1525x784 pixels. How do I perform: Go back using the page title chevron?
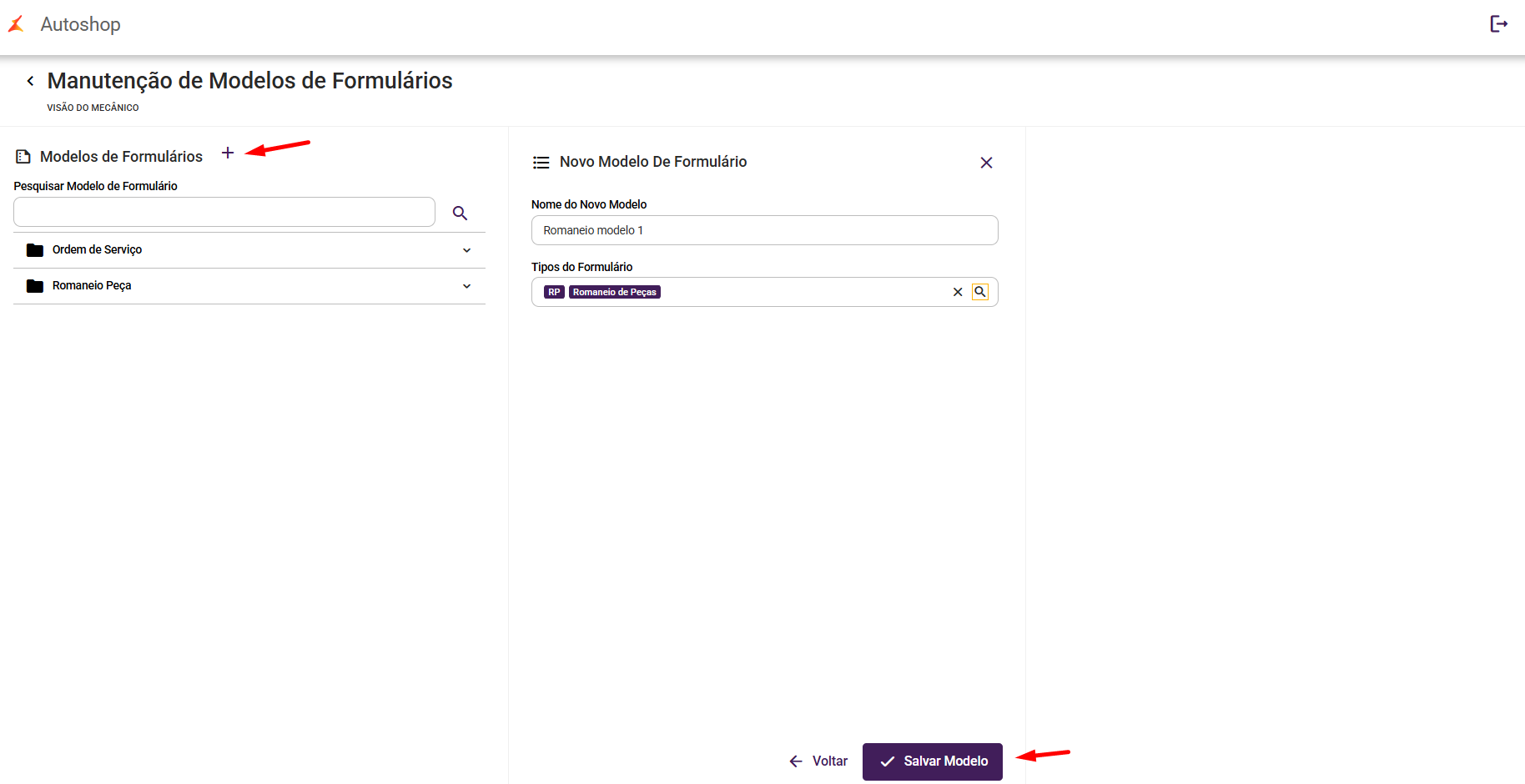click(x=31, y=81)
